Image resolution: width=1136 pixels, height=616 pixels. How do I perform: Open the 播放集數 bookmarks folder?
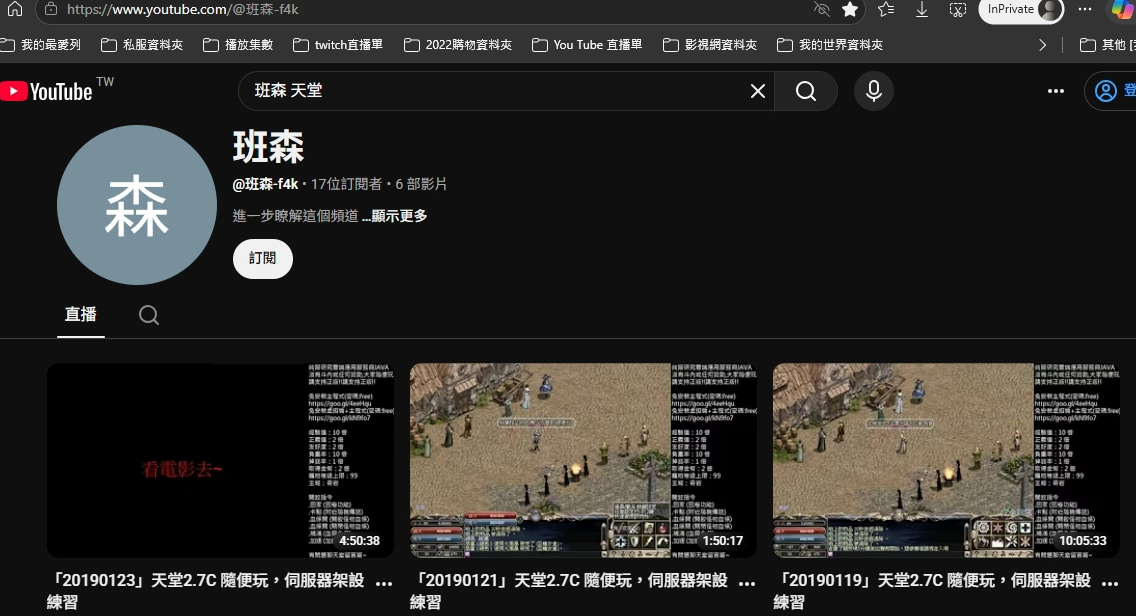(238, 45)
